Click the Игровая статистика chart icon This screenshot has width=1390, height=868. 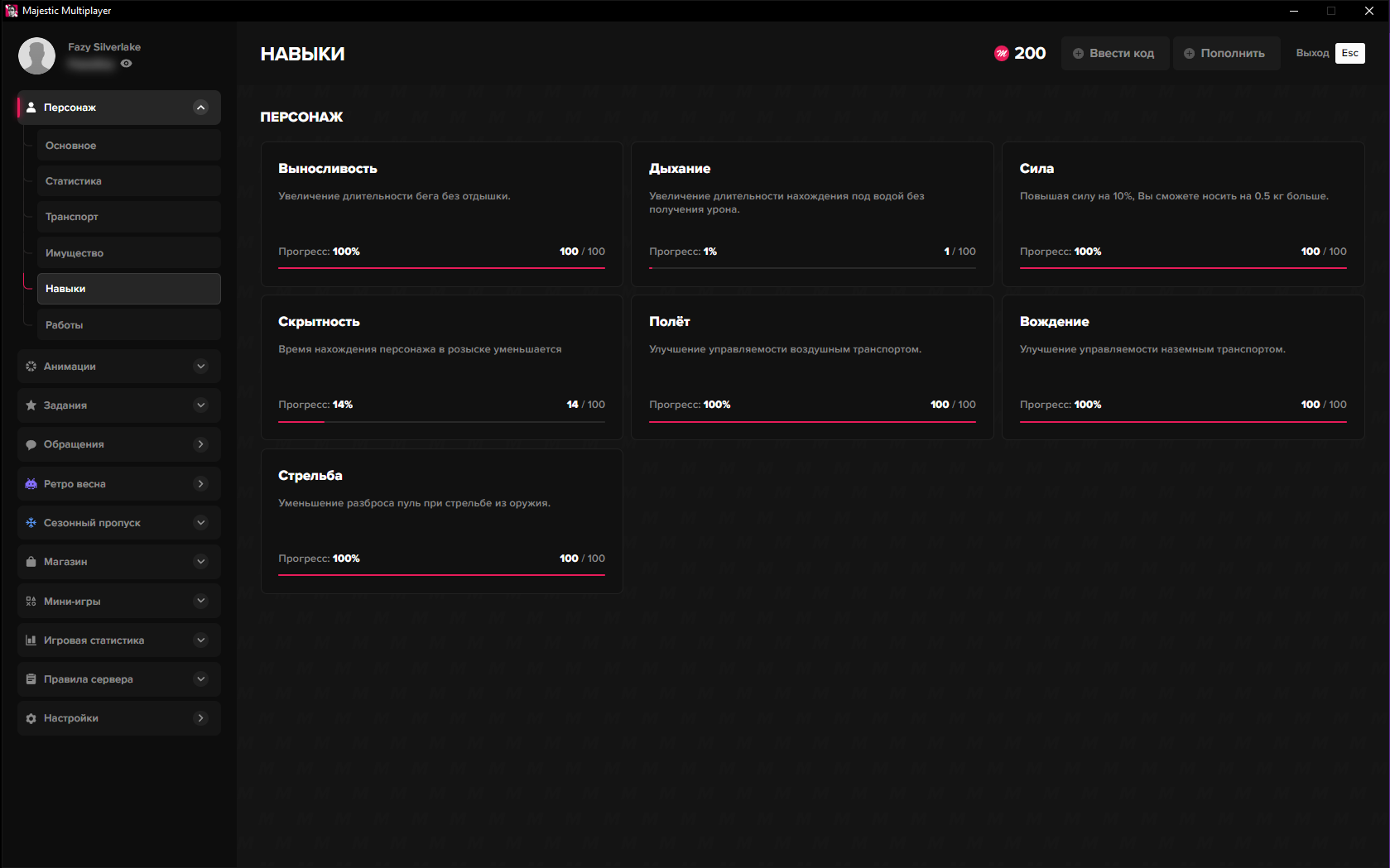31,640
